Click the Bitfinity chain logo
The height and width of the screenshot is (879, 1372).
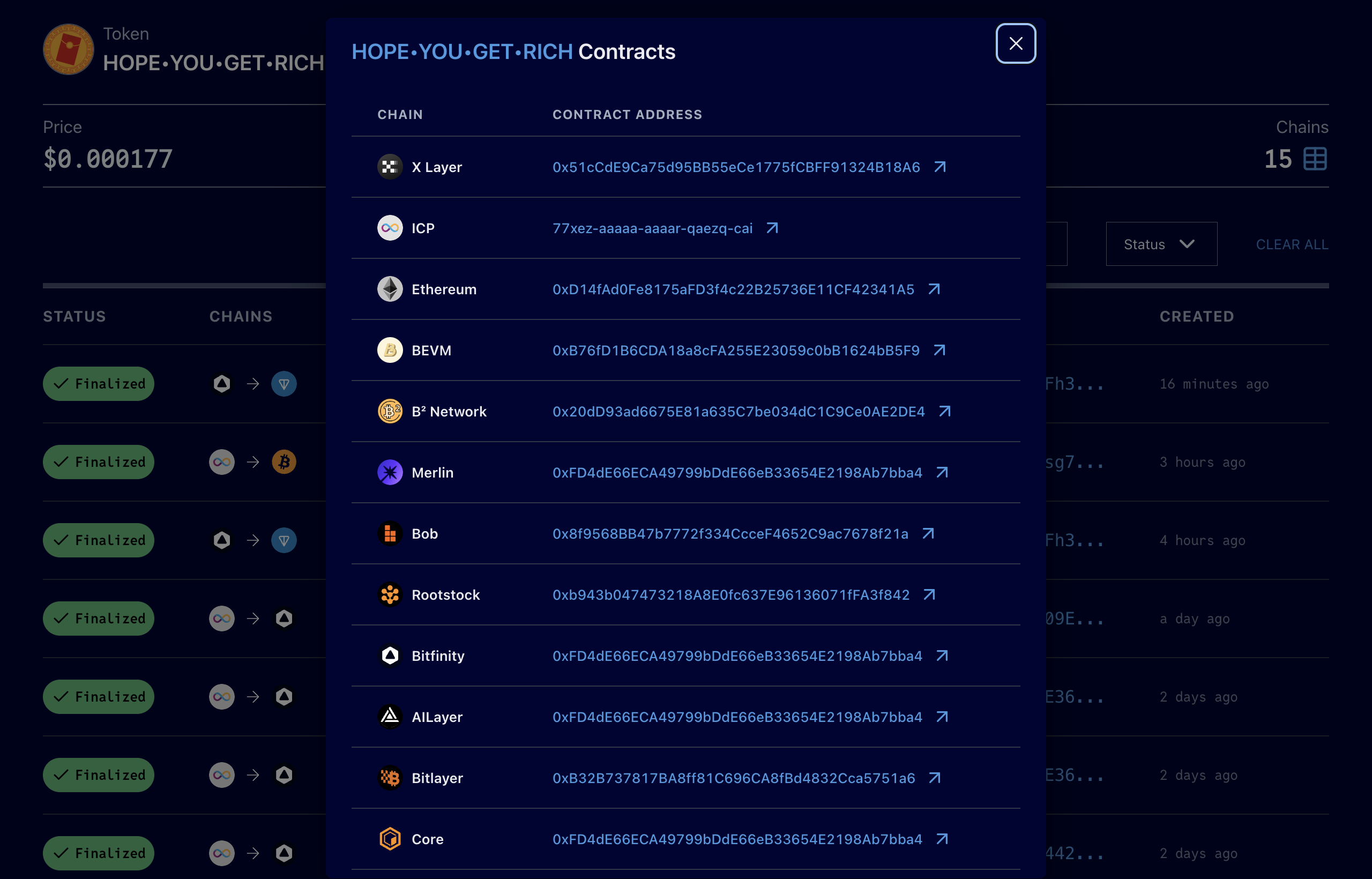tap(390, 655)
